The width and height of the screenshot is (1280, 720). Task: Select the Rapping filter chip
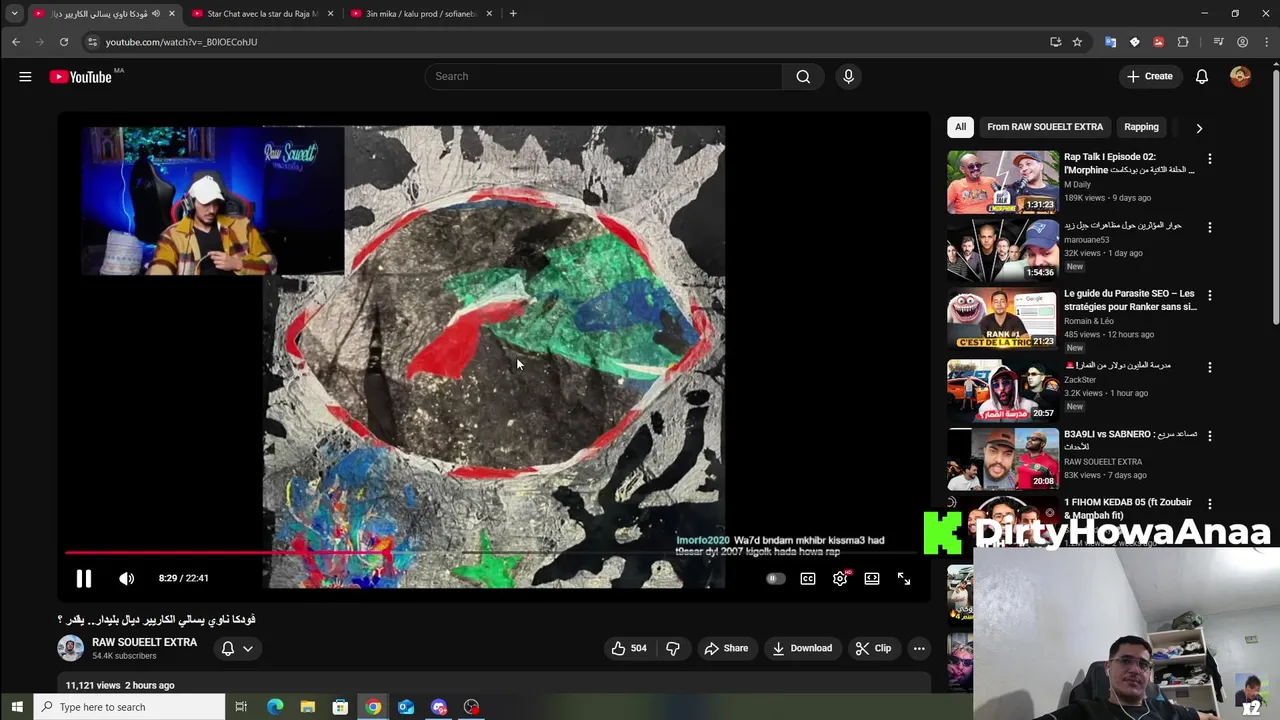(1141, 127)
